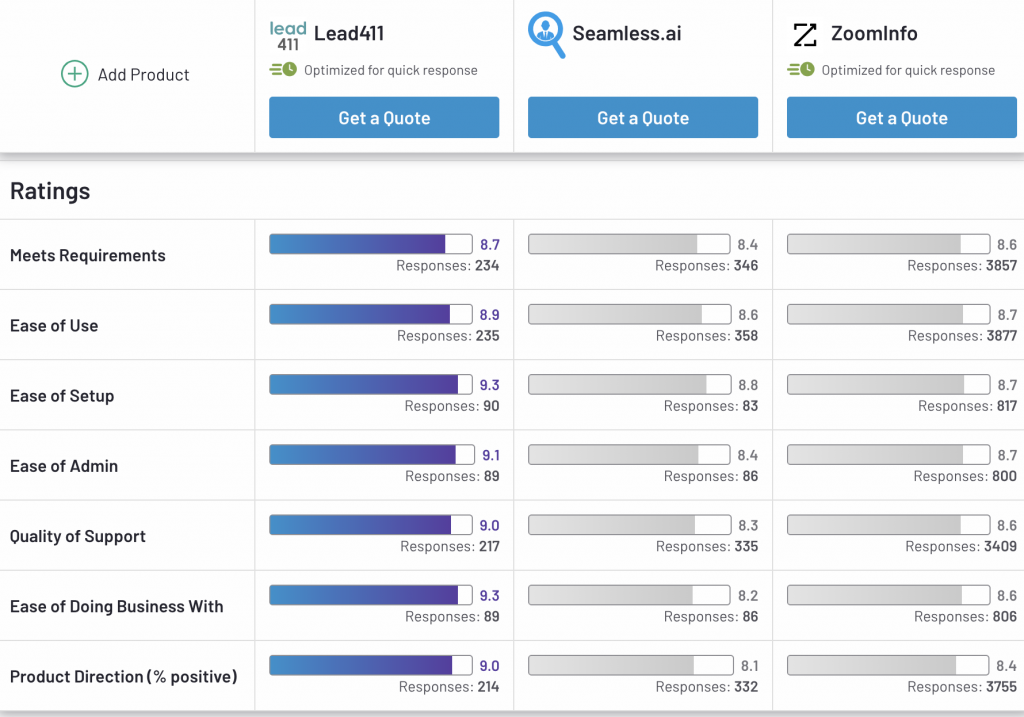Image resolution: width=1024 pixels, height=717 pixels.
Task: Click Lead411's Meets Requirements rating bar
Action: tap(370, 244)
